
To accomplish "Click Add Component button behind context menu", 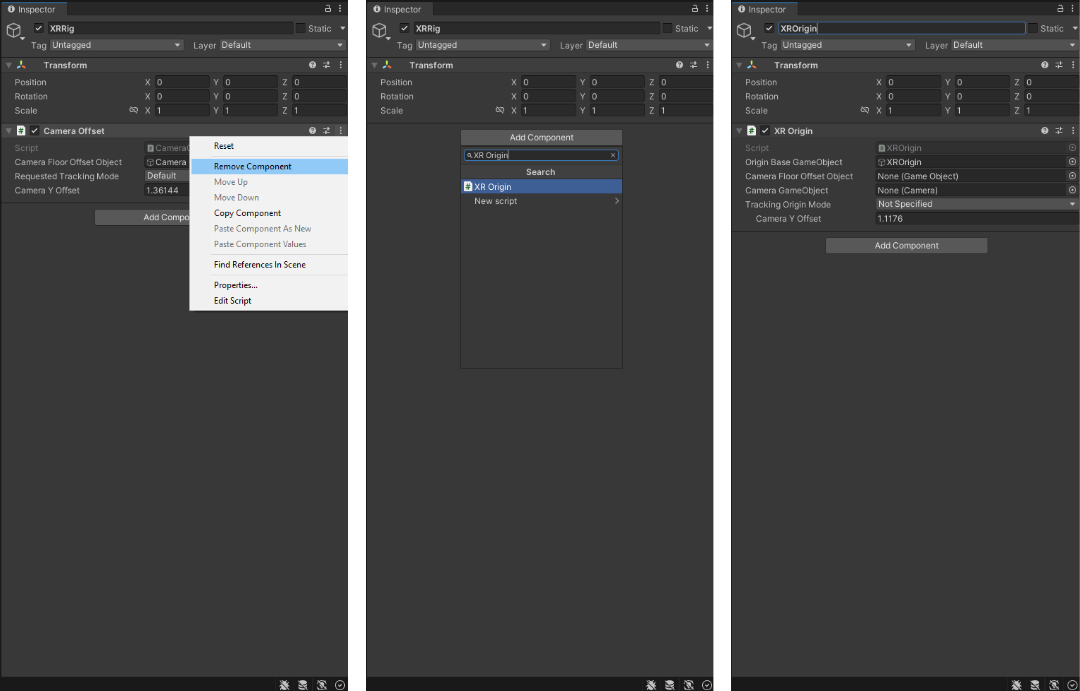I will click(x=142, y=217).
